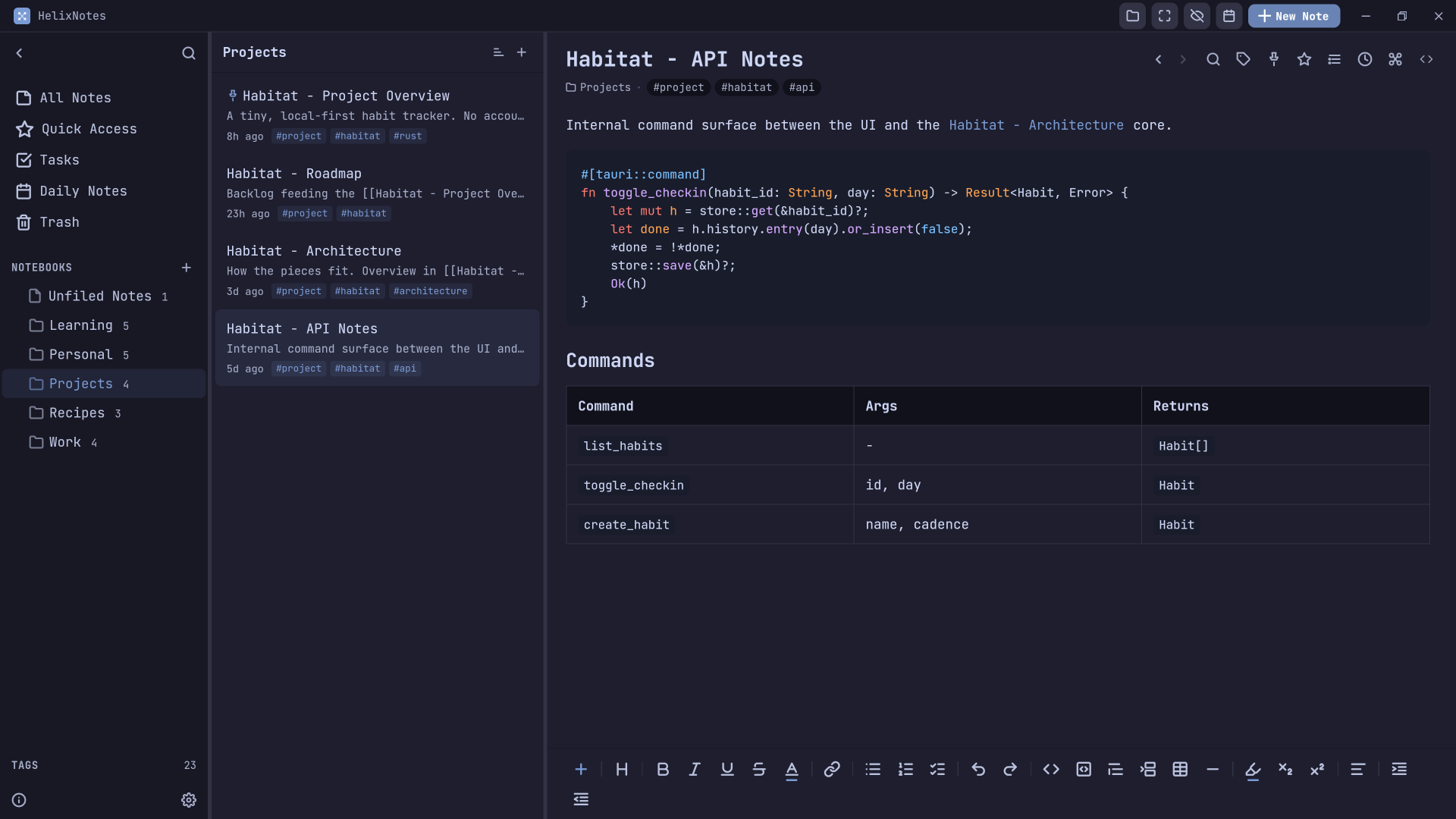Insert code block
The image size is (1456, 819).
pyautogui.click(x=1084, y=770)
